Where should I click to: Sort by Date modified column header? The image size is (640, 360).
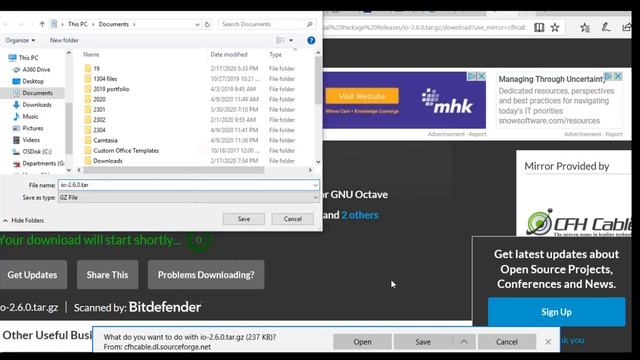(229, 54)
